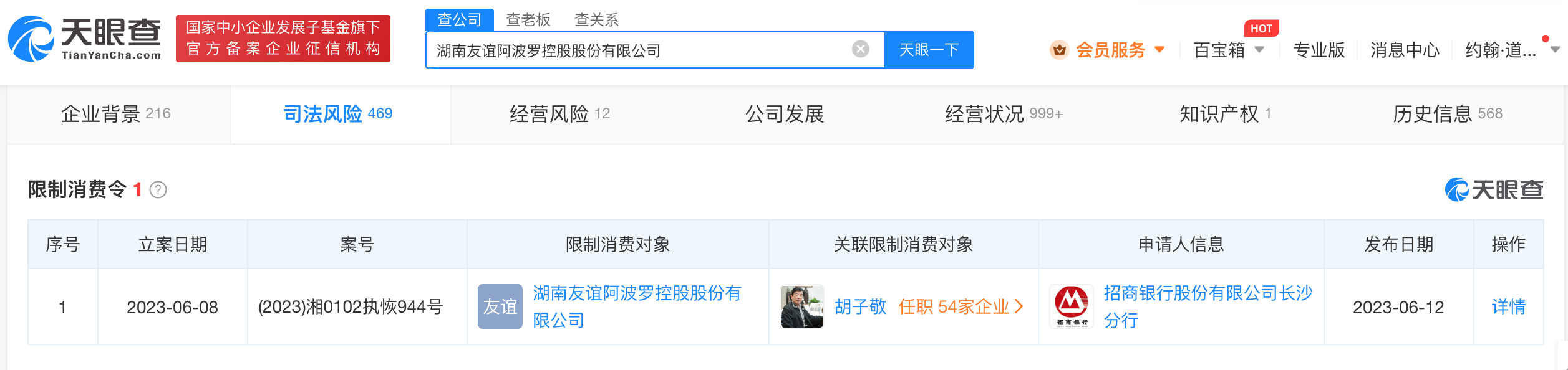Viewport: 1568px width, 370px height.
Task: Click the China Merchants Bank logo
Action: tap(1071, 306)
